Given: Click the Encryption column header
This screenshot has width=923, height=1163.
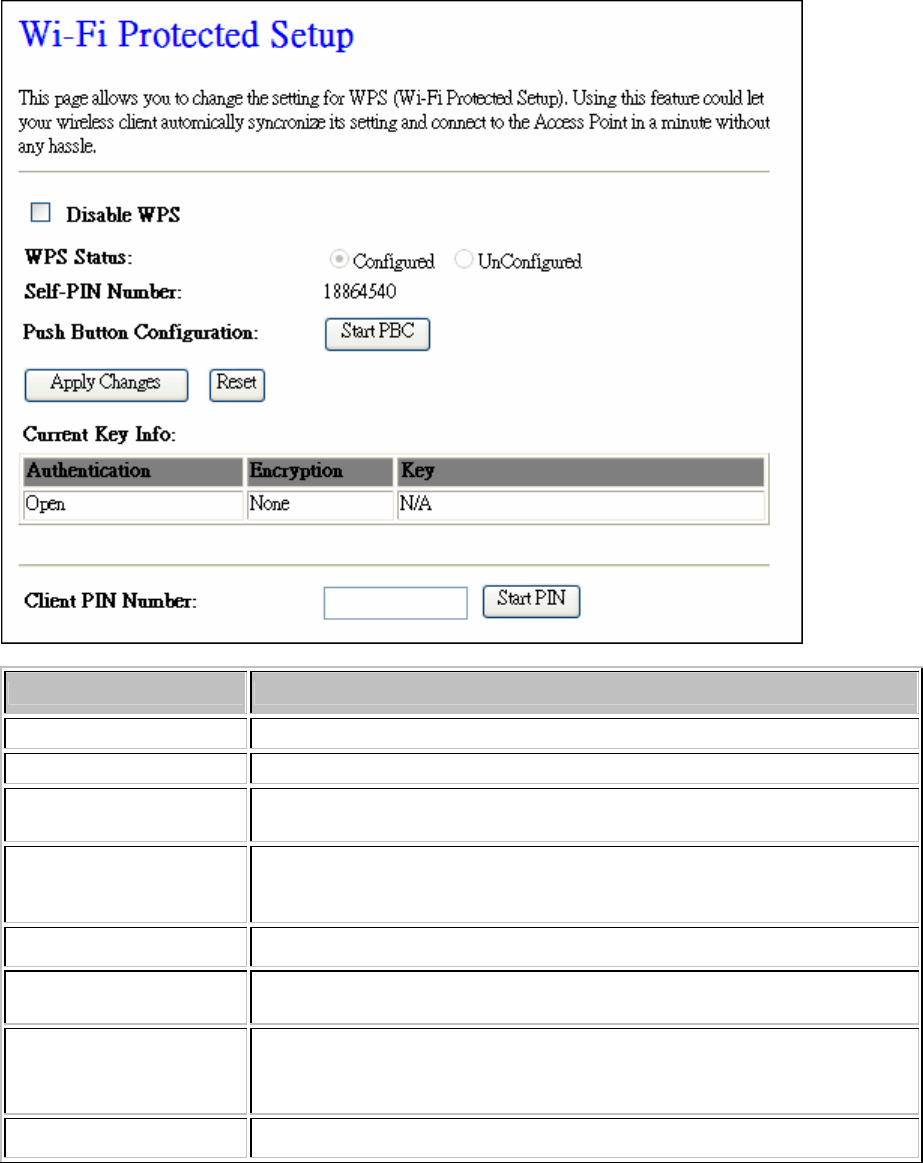Looking at the screenshot, I should tap(320, 472).
